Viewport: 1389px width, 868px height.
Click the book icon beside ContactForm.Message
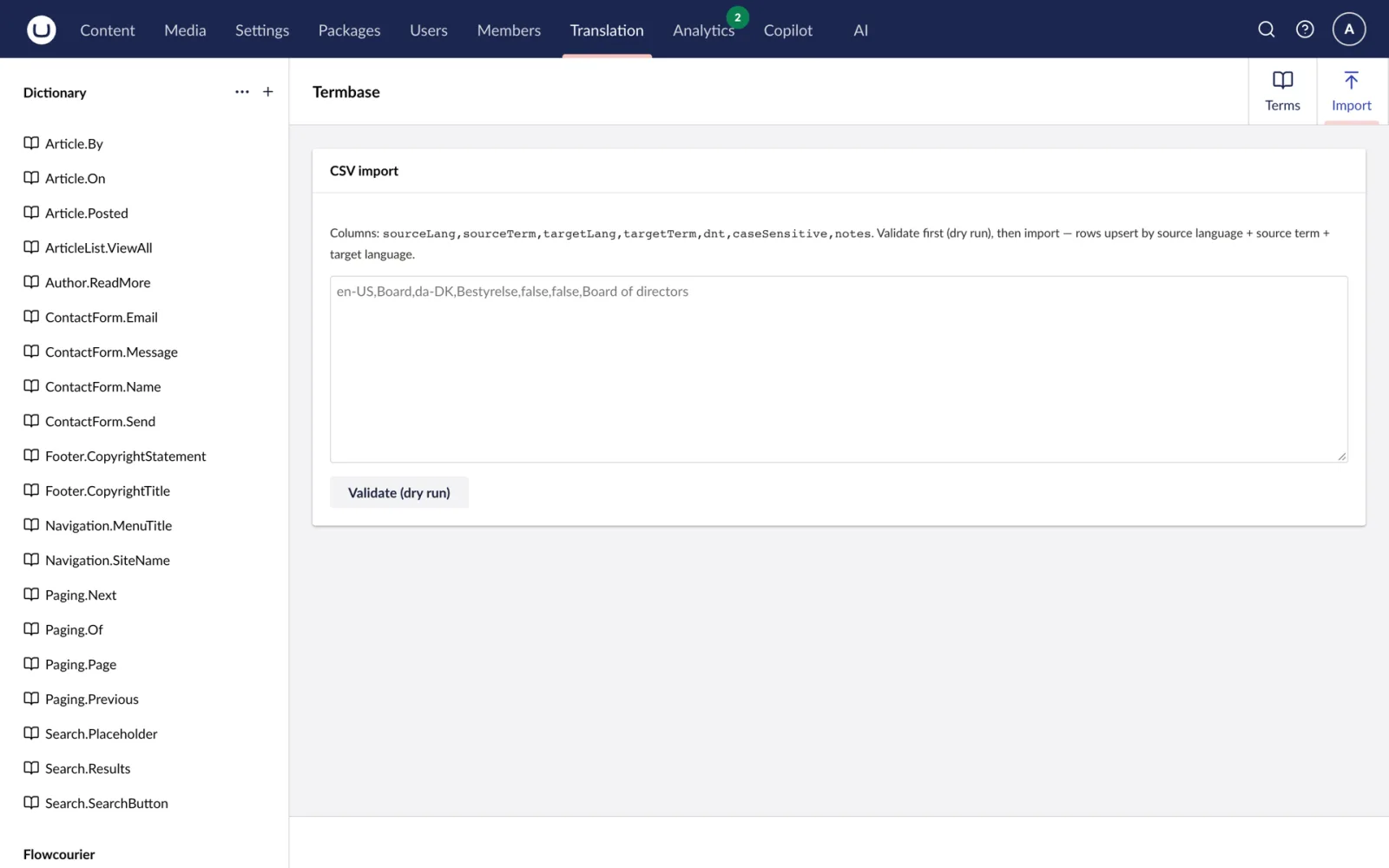click(x=31, y=352)
